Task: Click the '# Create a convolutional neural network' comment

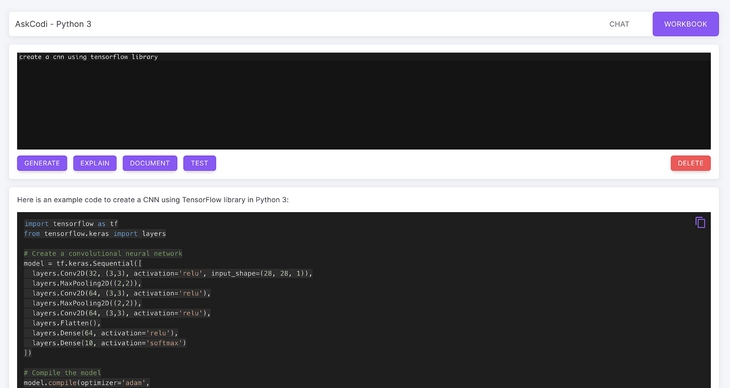Action: (103, 253)
